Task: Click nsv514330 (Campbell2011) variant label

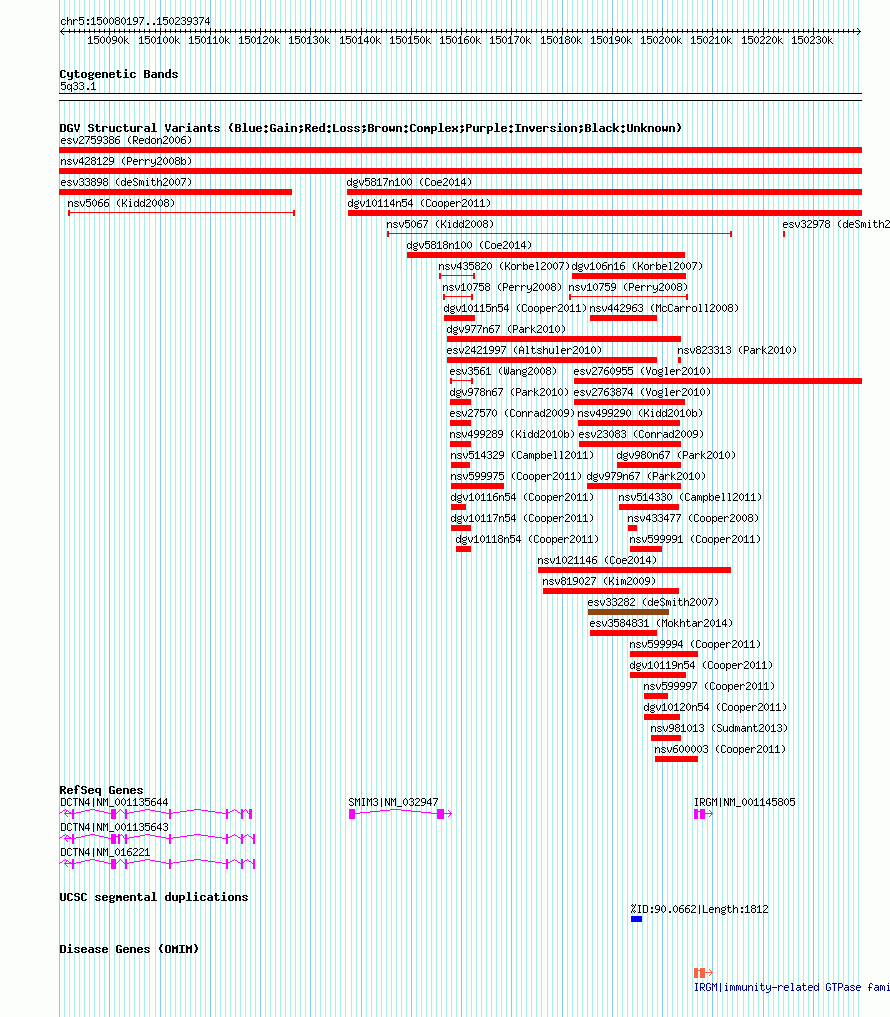Action: (690, 497)
